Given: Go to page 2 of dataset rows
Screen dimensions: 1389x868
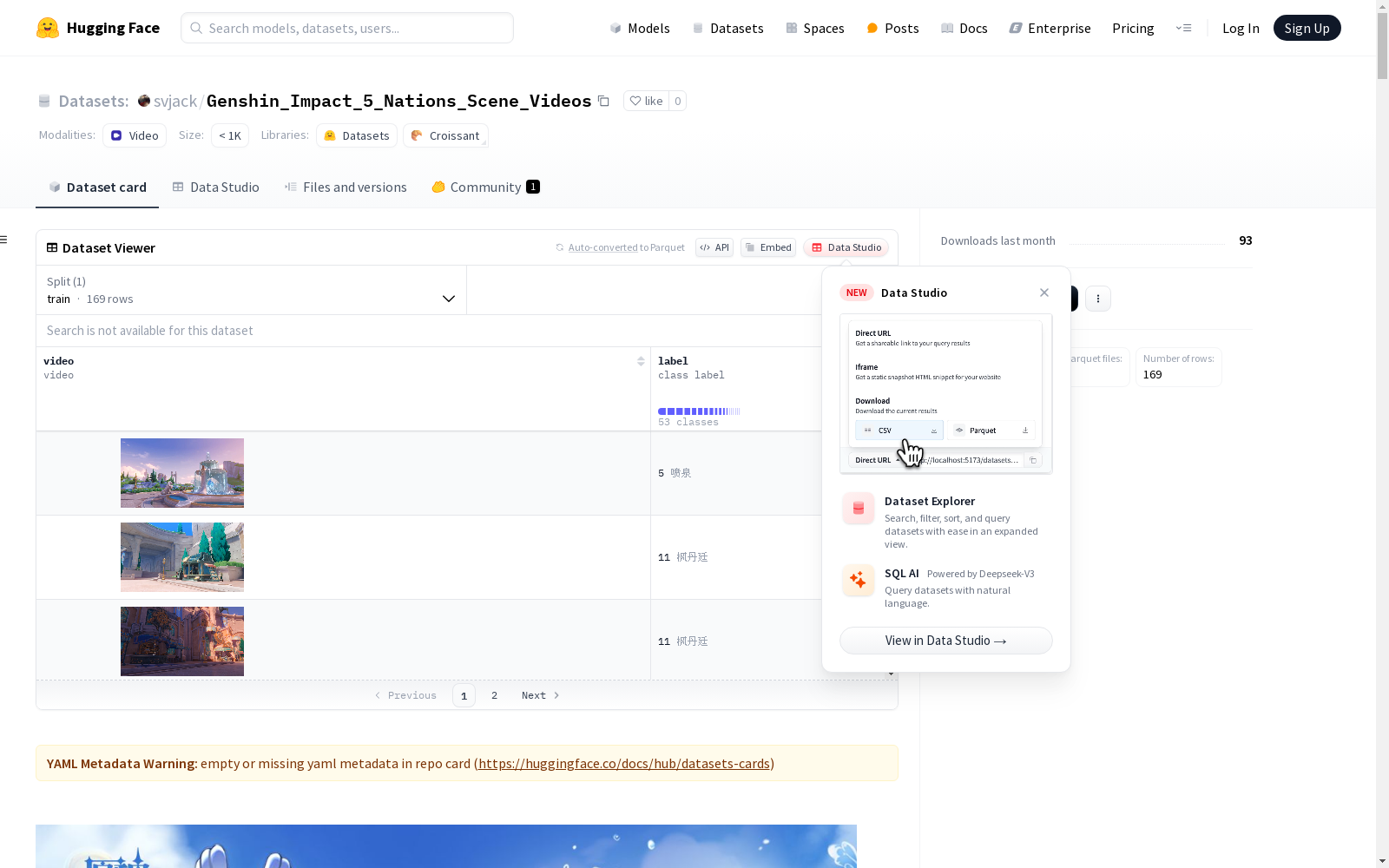Looking at the screenshot, I should click(495, 695).
